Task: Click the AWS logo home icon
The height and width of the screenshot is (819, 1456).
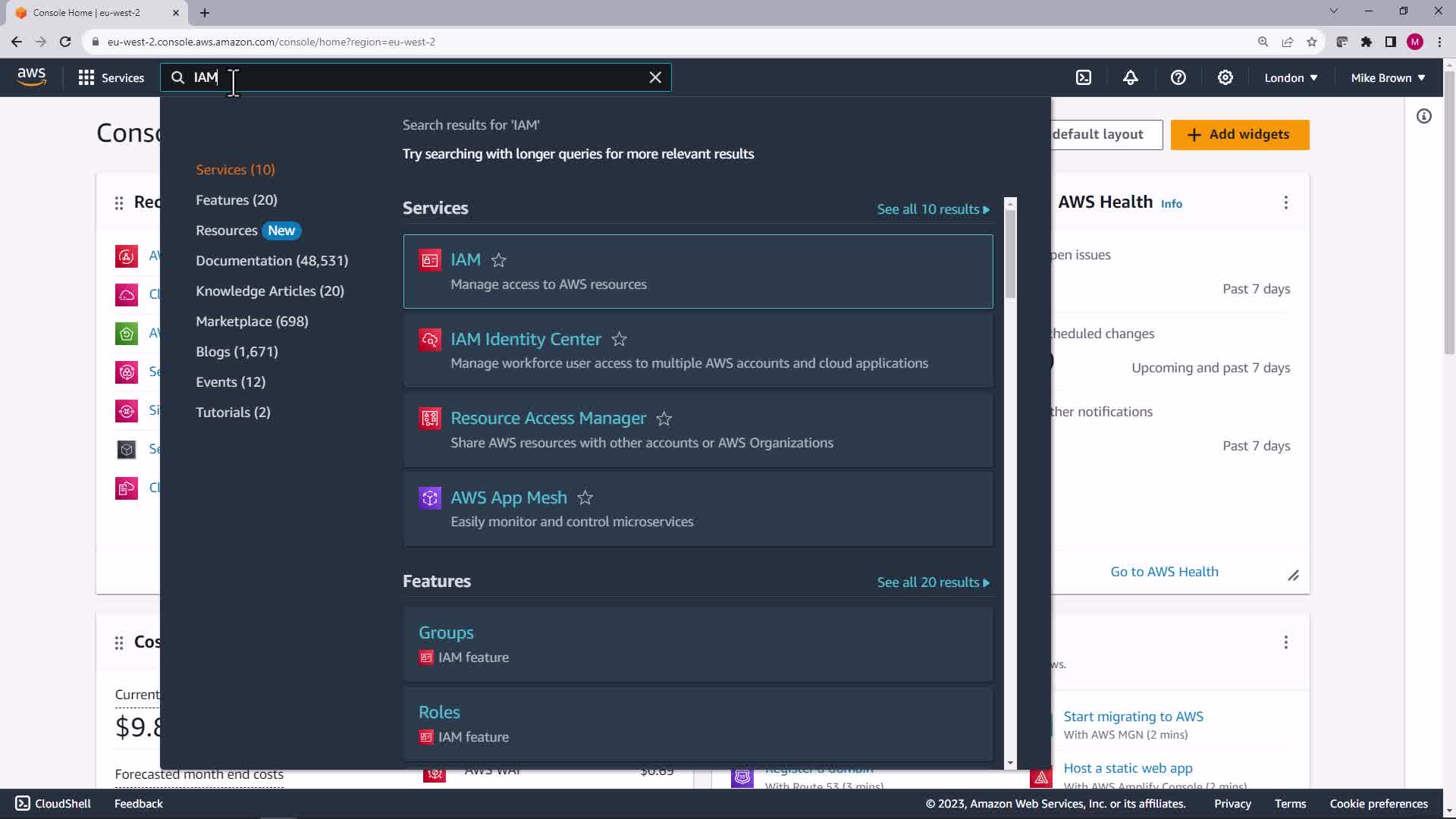Action: [31, 77]
